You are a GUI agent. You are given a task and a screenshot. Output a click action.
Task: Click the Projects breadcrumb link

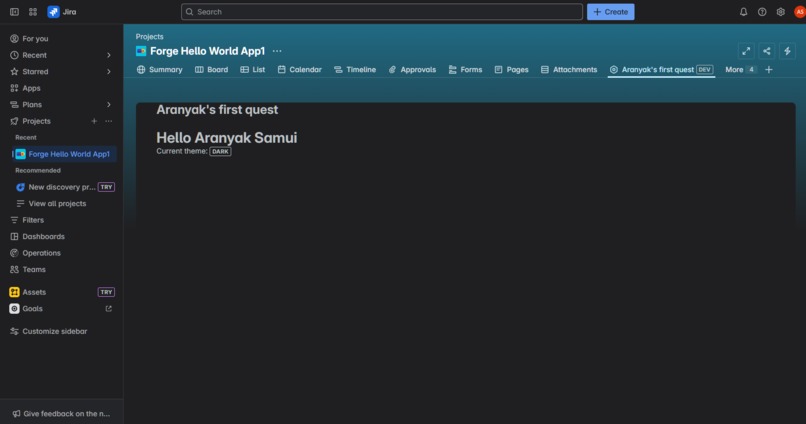coord(150,36)
